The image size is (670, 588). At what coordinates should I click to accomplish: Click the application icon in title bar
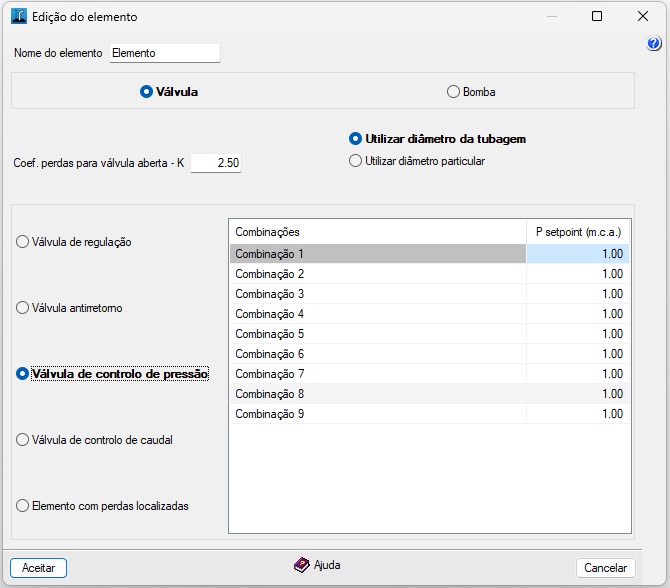tap(18, 16)
